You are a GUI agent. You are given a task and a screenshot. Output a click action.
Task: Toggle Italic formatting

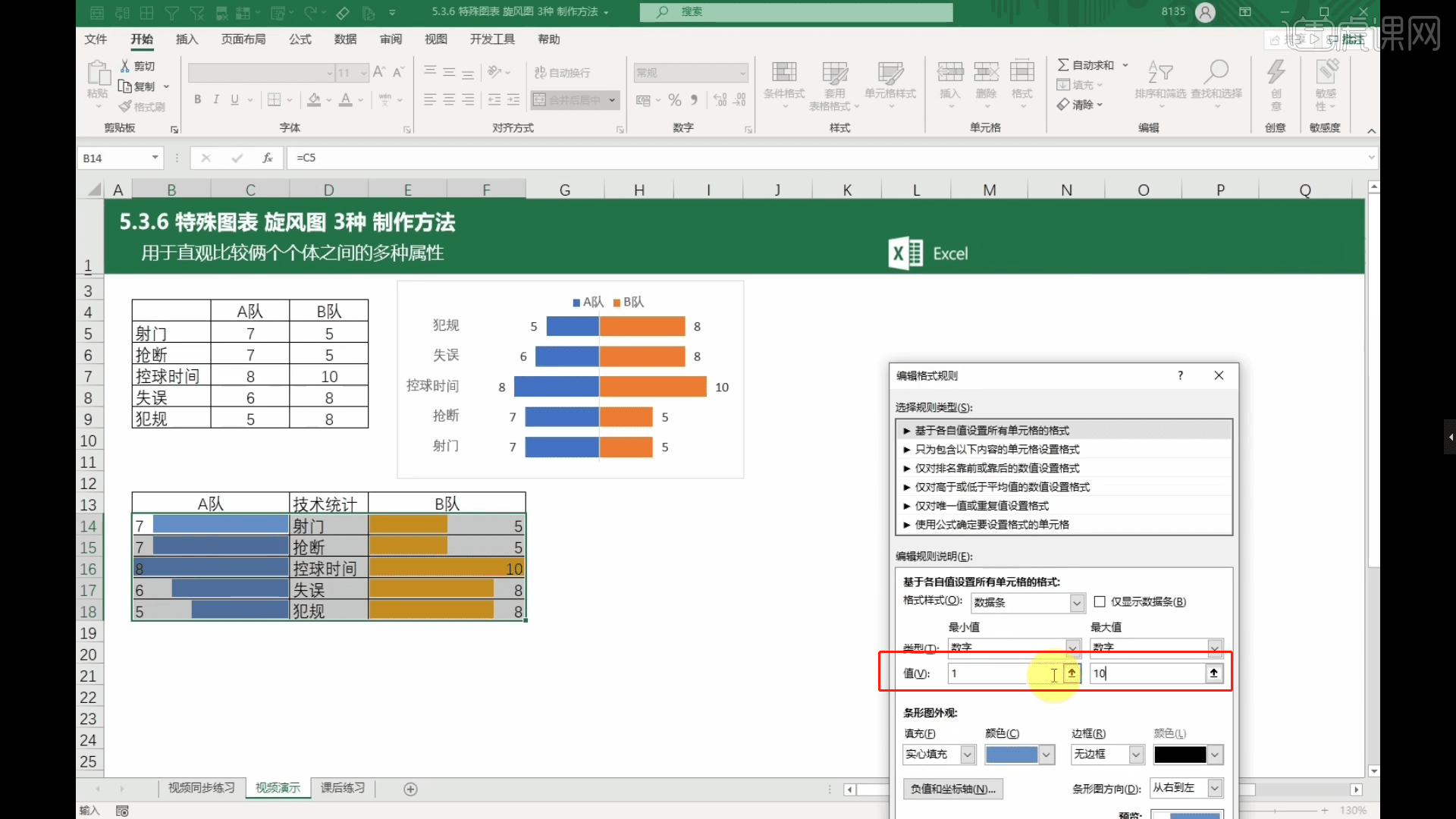[216, 99]
